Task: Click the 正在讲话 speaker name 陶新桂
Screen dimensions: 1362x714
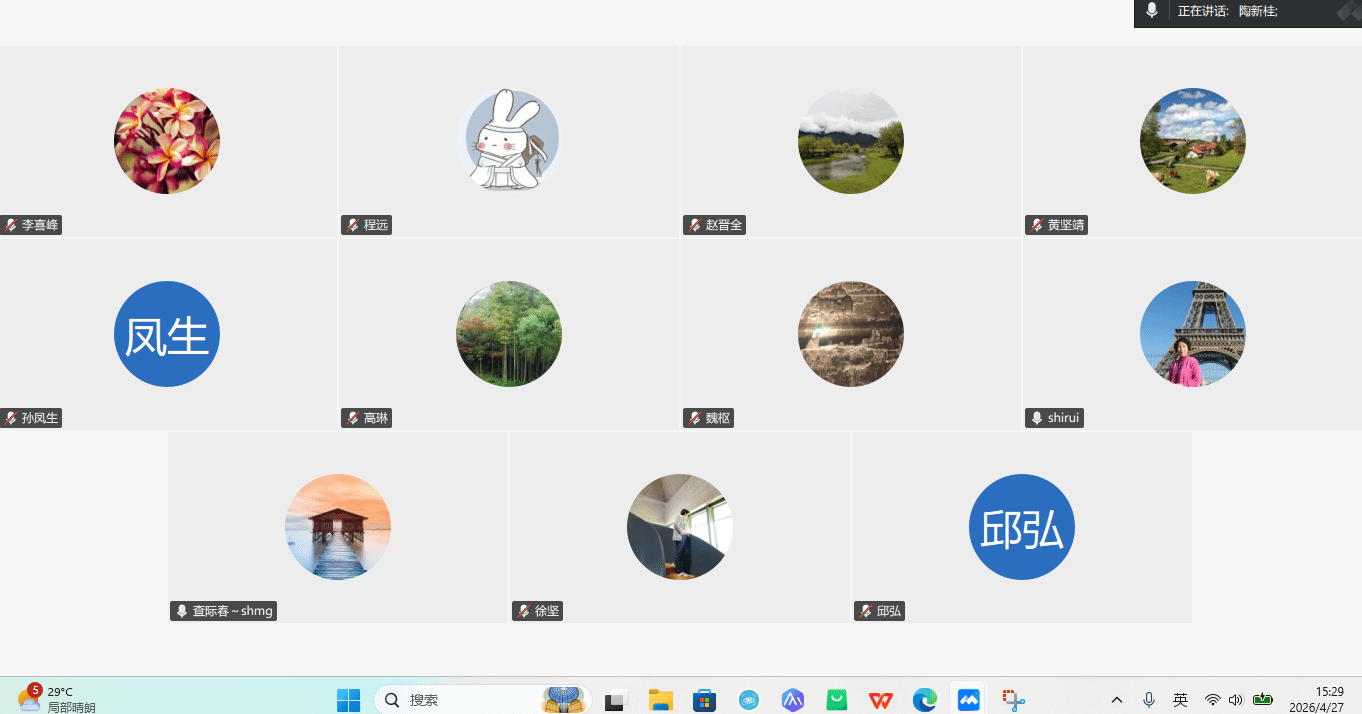Action: click(1257, 12)
